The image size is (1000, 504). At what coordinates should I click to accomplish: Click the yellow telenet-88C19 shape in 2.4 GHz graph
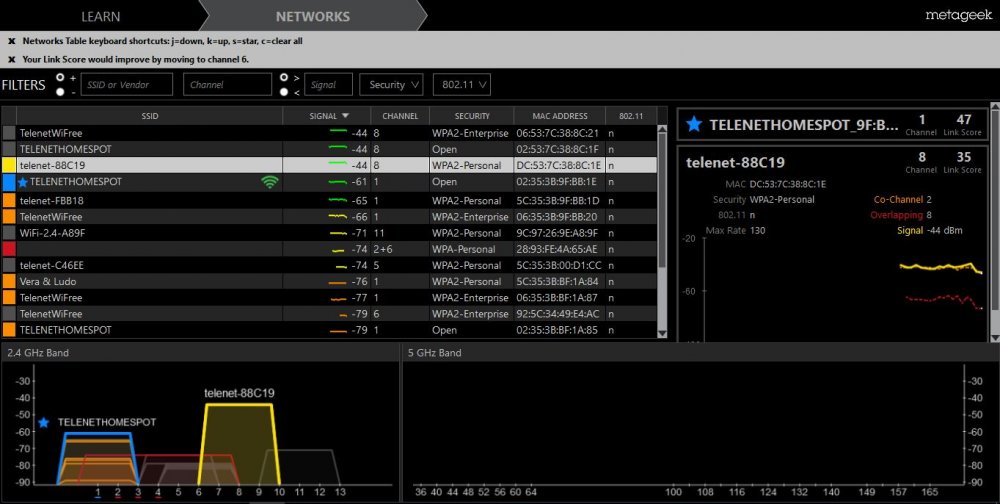(239, 445)
